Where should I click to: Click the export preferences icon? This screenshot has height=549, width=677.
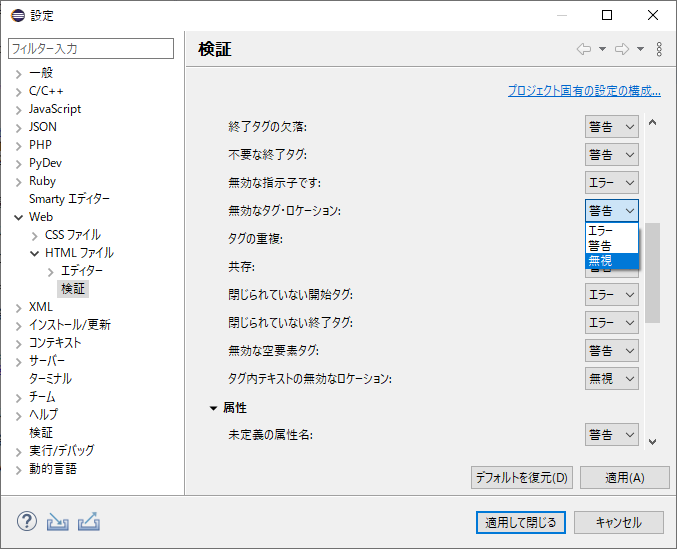point(89,522)
